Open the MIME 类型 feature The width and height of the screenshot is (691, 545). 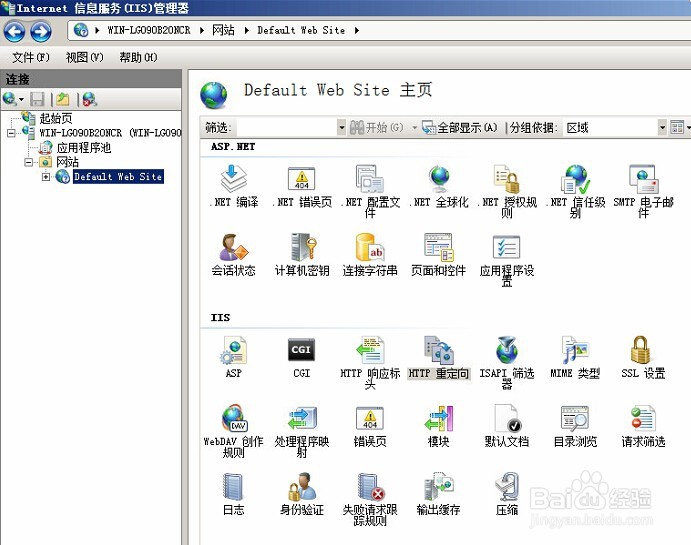pyautogui.click(x=576, y=357)
